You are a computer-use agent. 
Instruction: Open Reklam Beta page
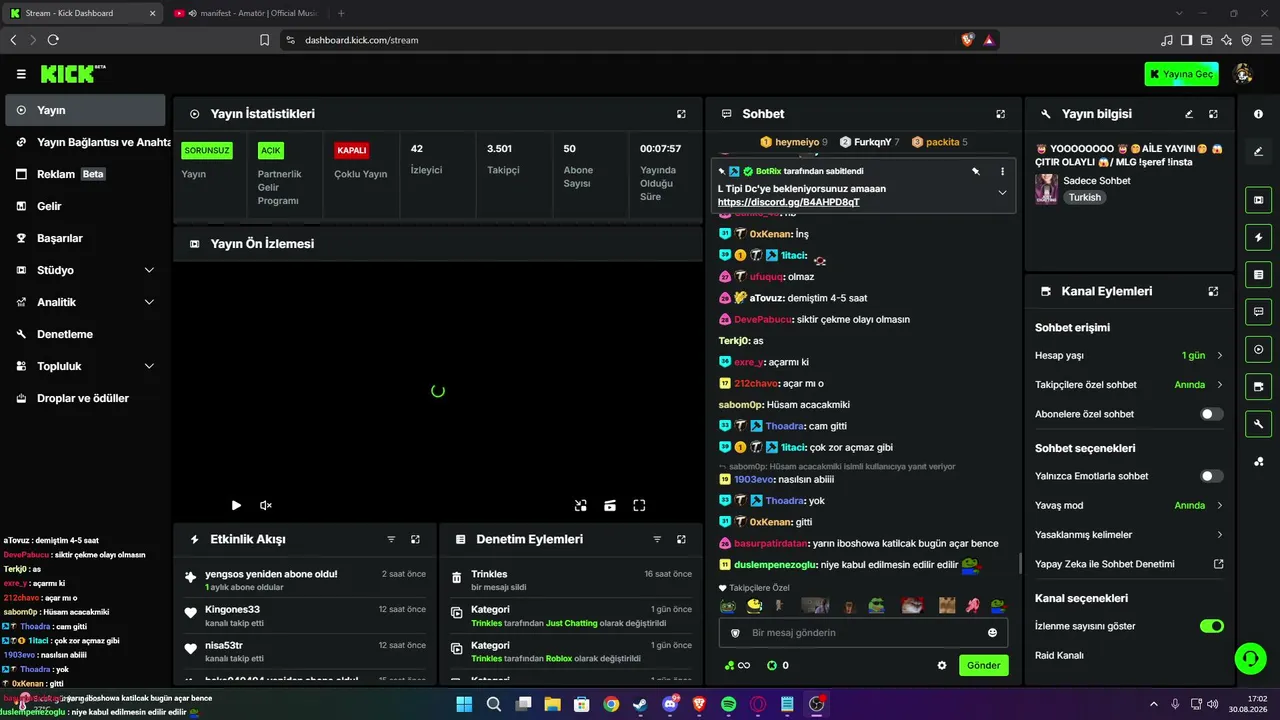[85, 174]
